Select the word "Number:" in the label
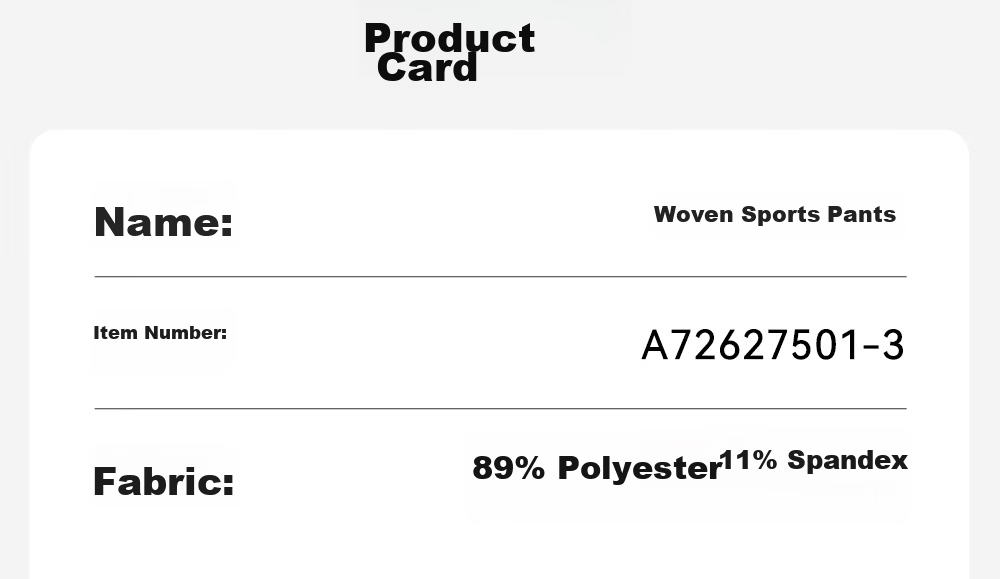 click(186, 332)
